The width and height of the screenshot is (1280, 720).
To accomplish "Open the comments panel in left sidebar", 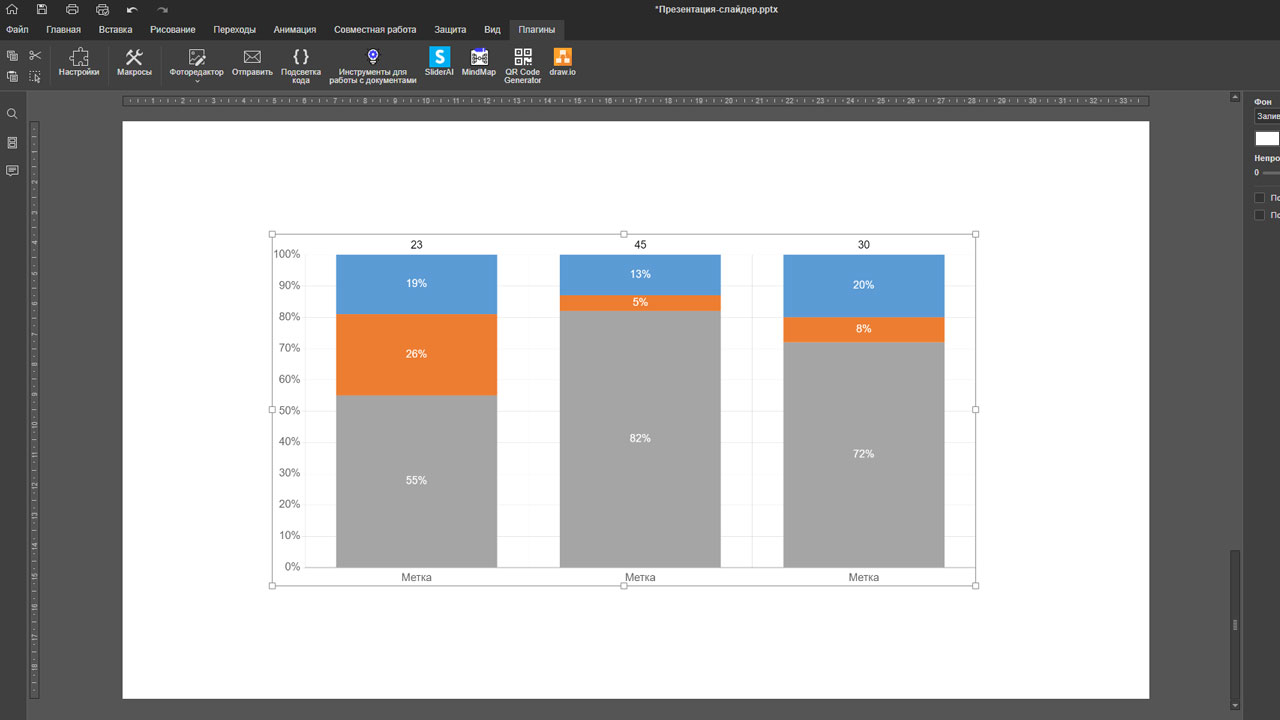I will coord(12,171).
